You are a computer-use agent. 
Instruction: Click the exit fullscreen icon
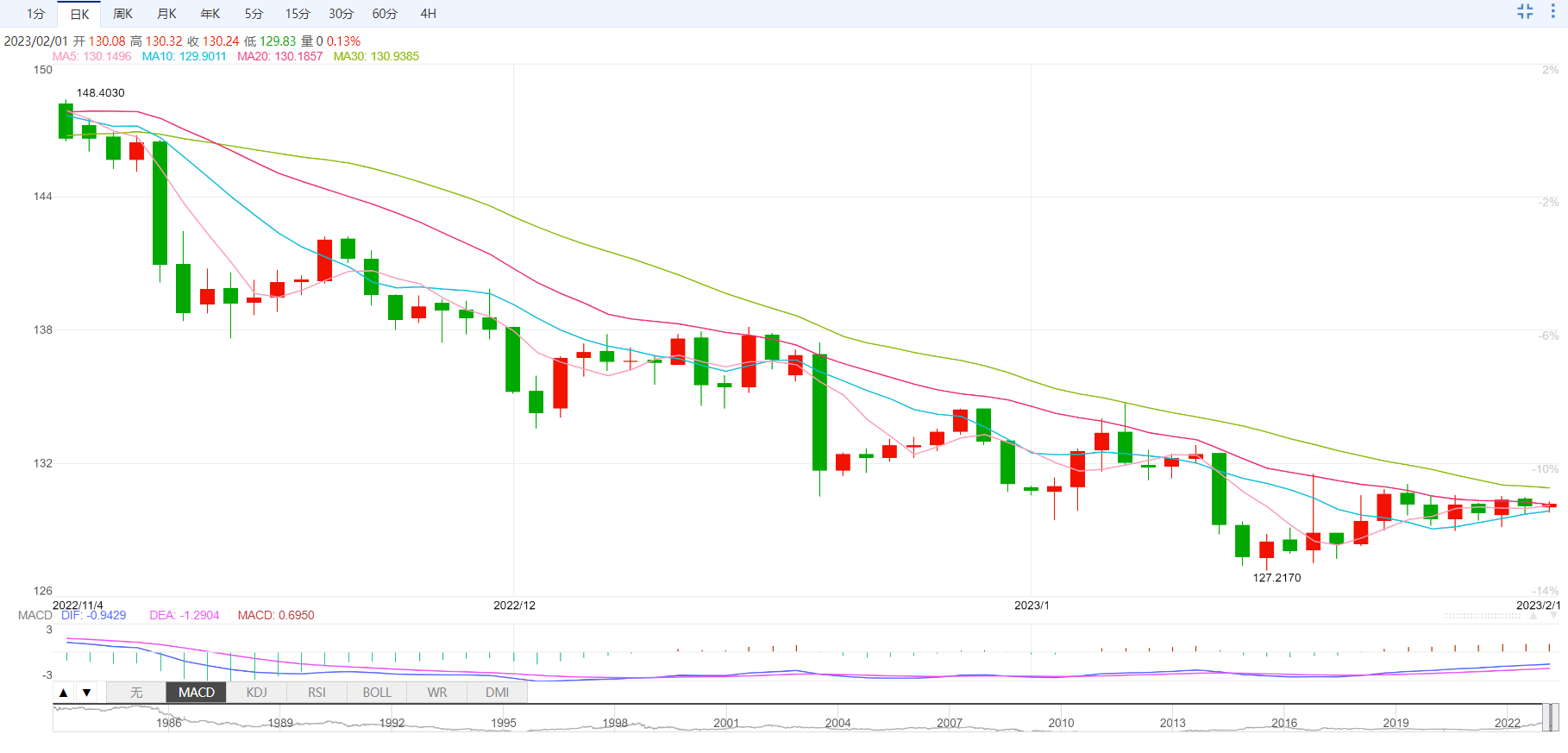coord(1525,11)
